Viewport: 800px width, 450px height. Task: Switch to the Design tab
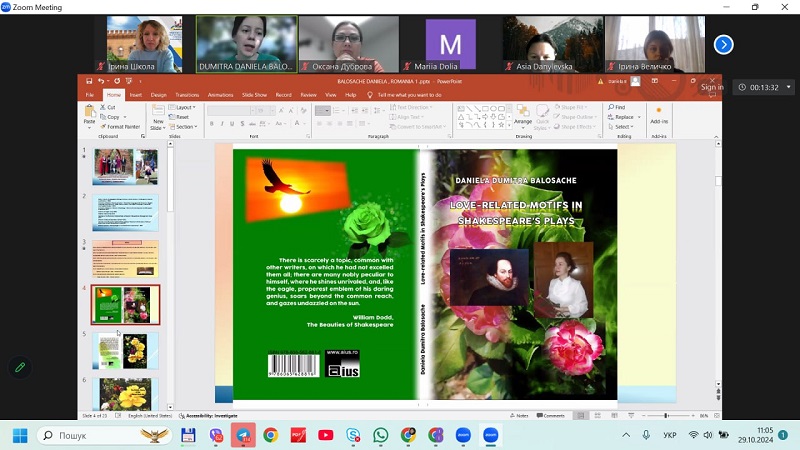point(158,95)
